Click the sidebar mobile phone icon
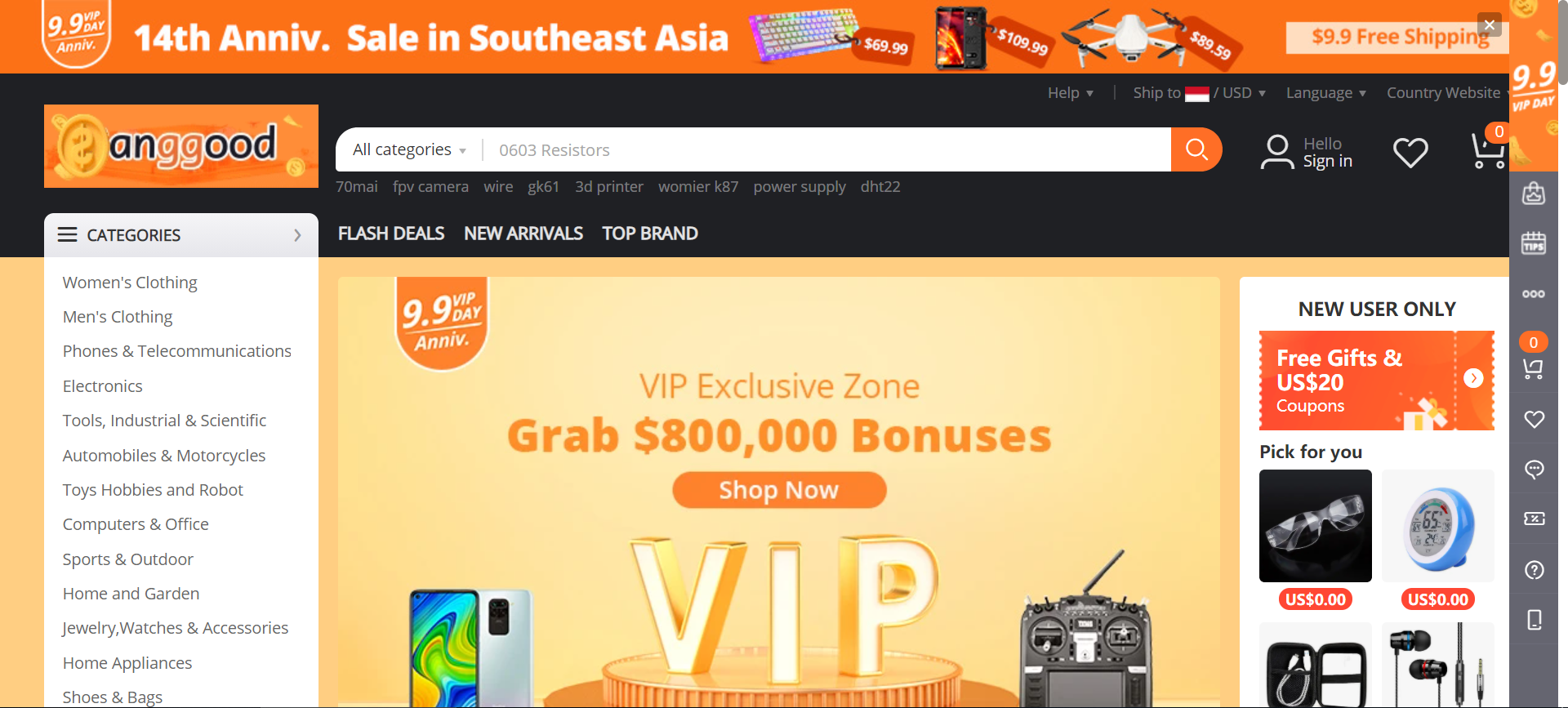 coord(1535,620)
